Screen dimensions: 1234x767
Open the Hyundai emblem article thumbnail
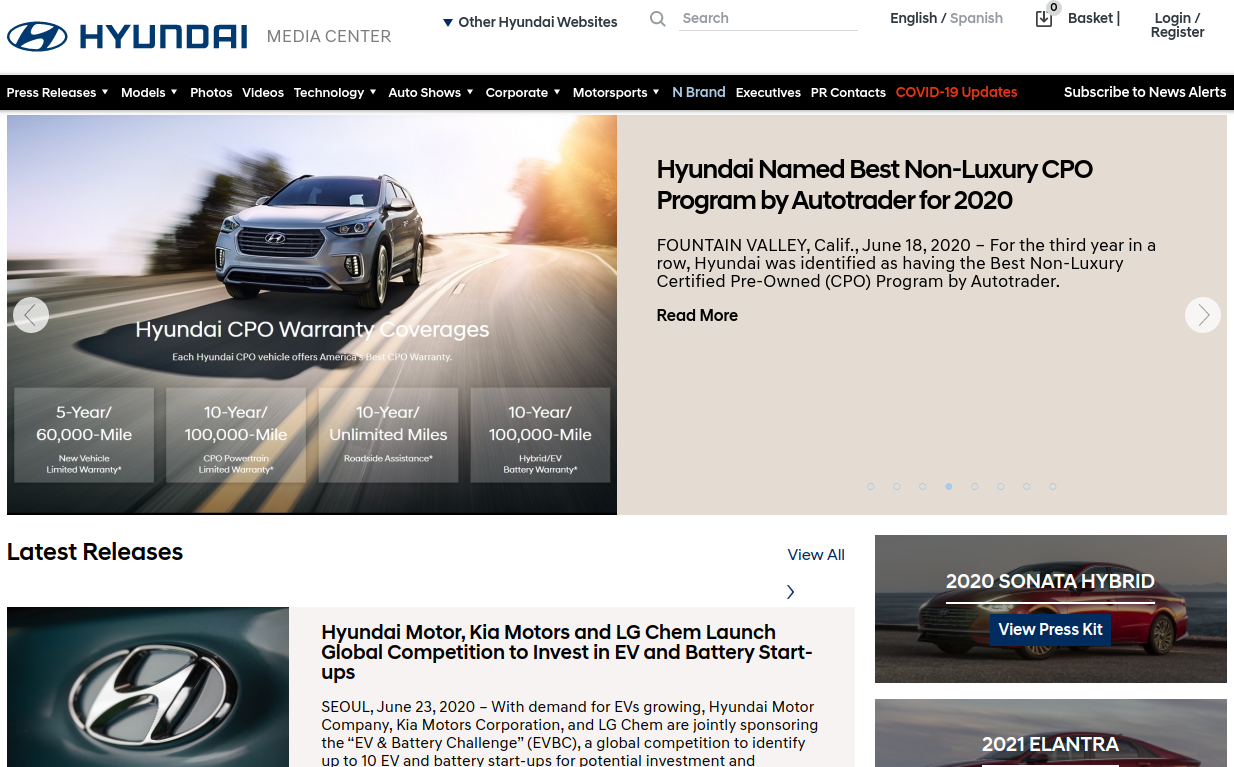148,687
